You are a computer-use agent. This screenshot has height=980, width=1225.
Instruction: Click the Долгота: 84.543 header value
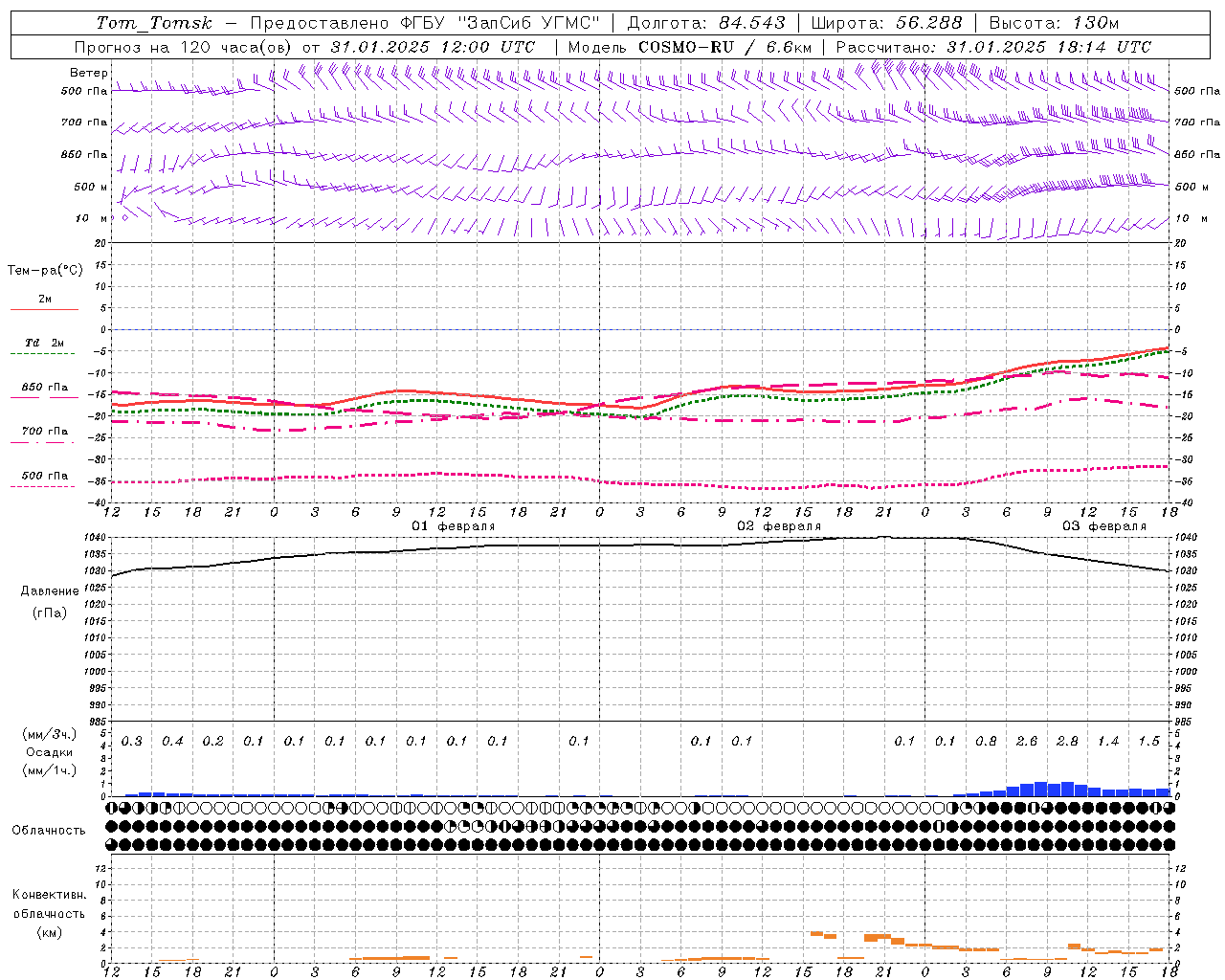coord(706,23)
